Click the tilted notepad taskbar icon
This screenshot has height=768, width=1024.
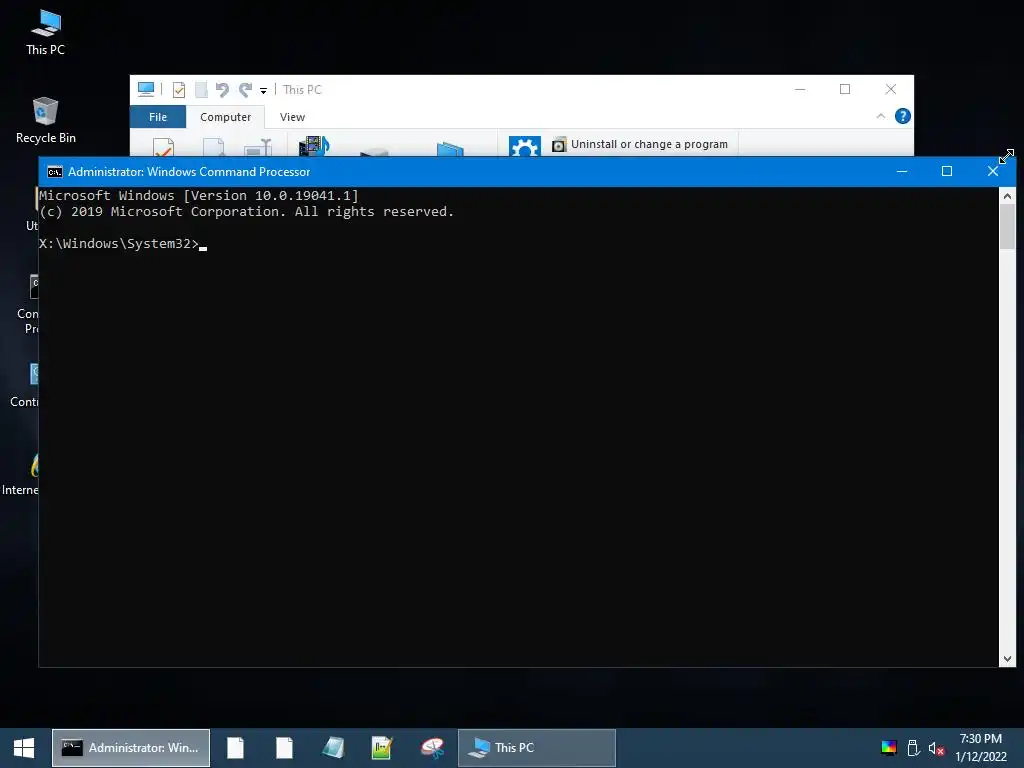333,748
